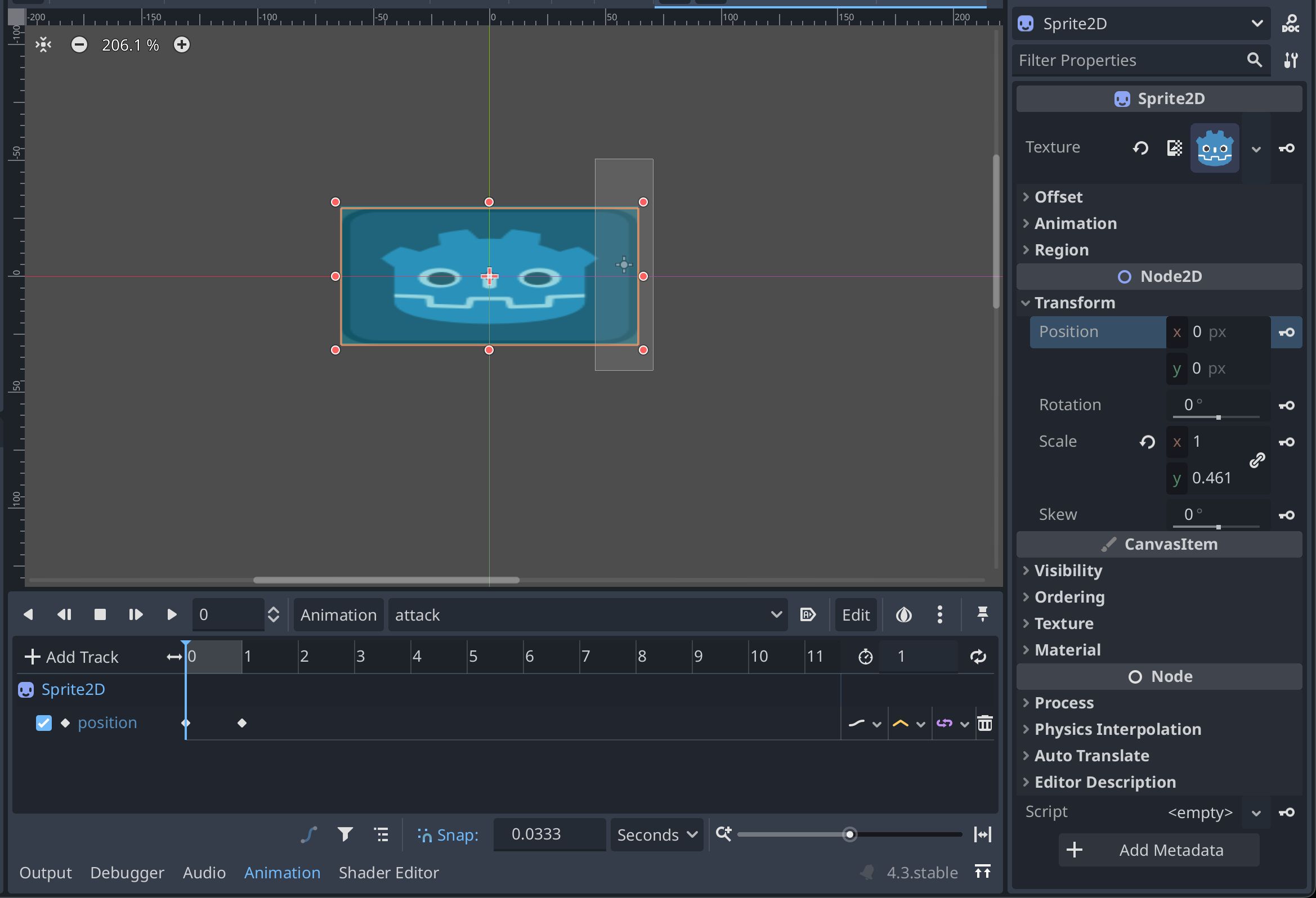
Task: Zoom out the 2D viewport
Action: pyautogui.click(x=79, y=44)
